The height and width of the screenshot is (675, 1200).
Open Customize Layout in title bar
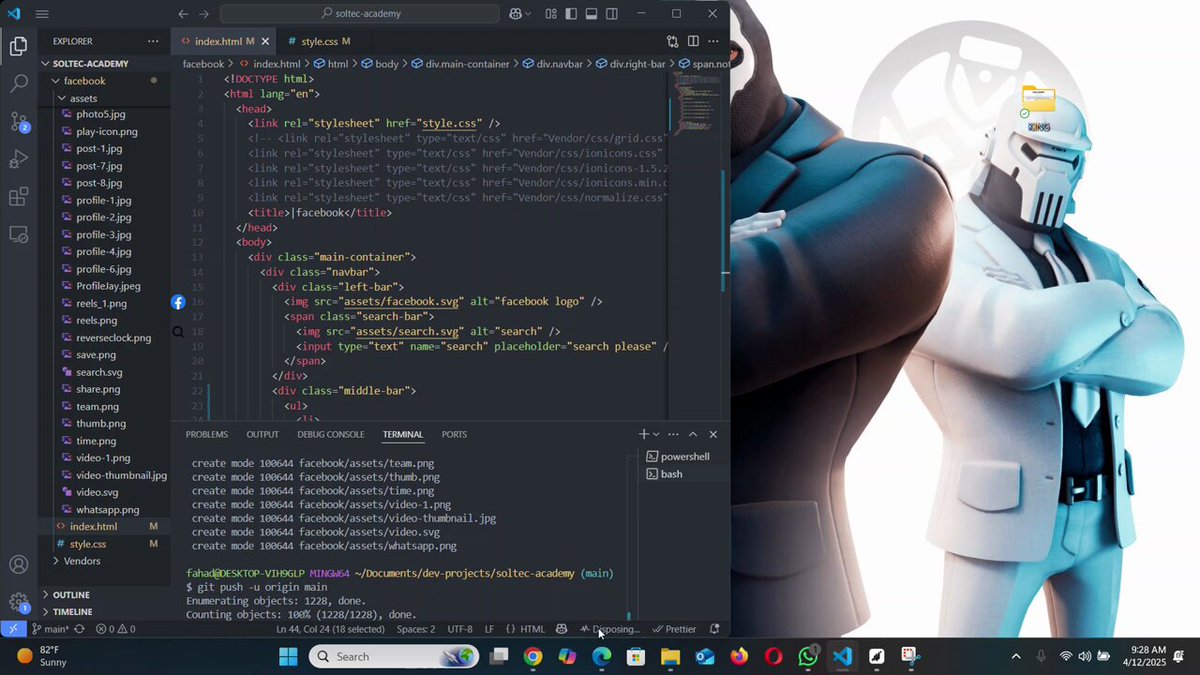point(551,14)
